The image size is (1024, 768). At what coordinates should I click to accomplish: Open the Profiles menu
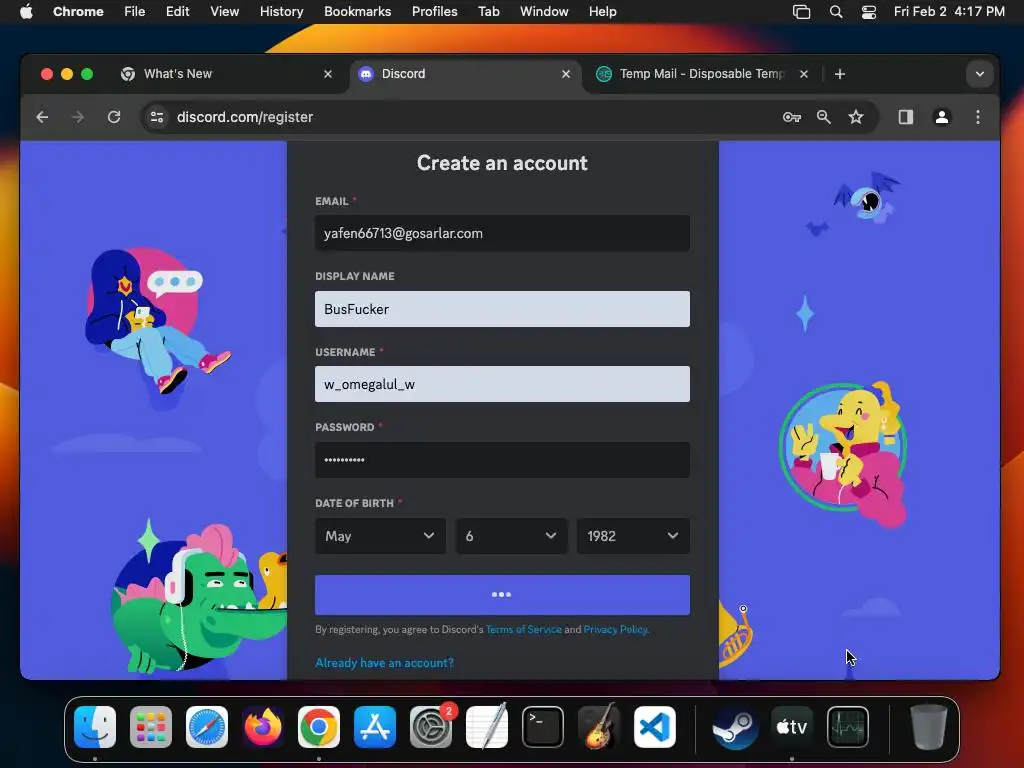click(434, 12)
